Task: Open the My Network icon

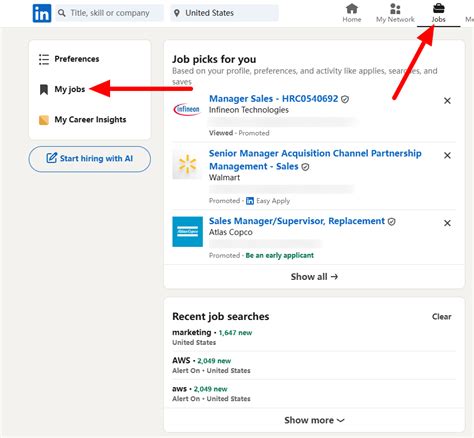Action: tap(395, 8)
